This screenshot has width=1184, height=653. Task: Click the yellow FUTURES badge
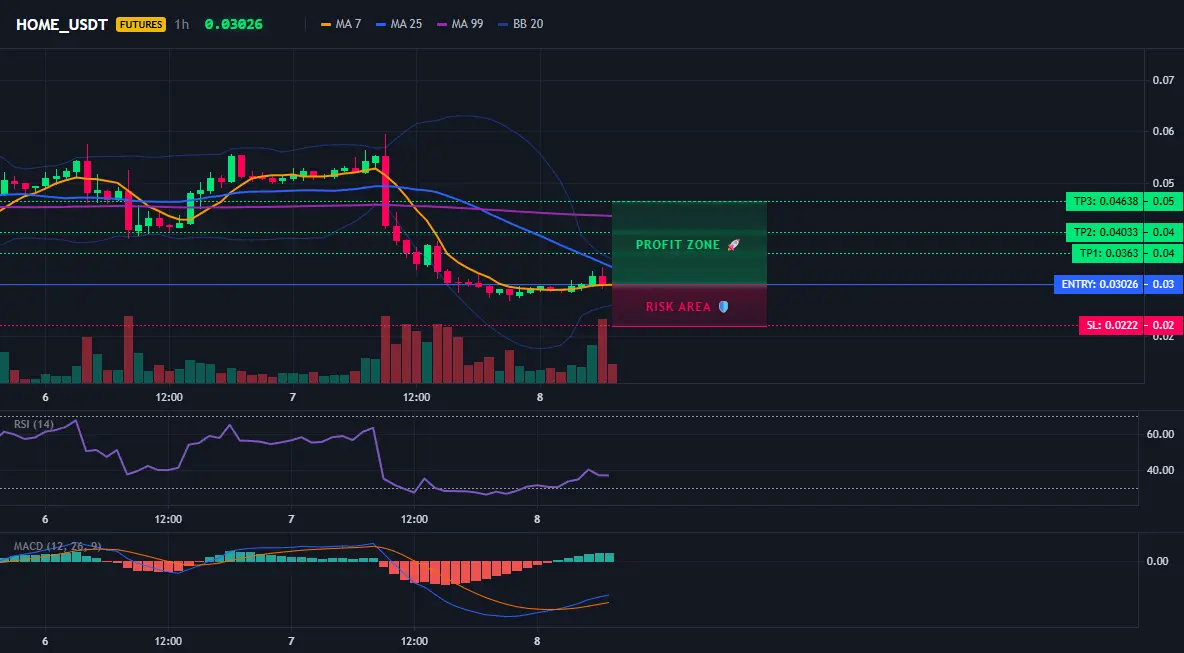point(140,24)
